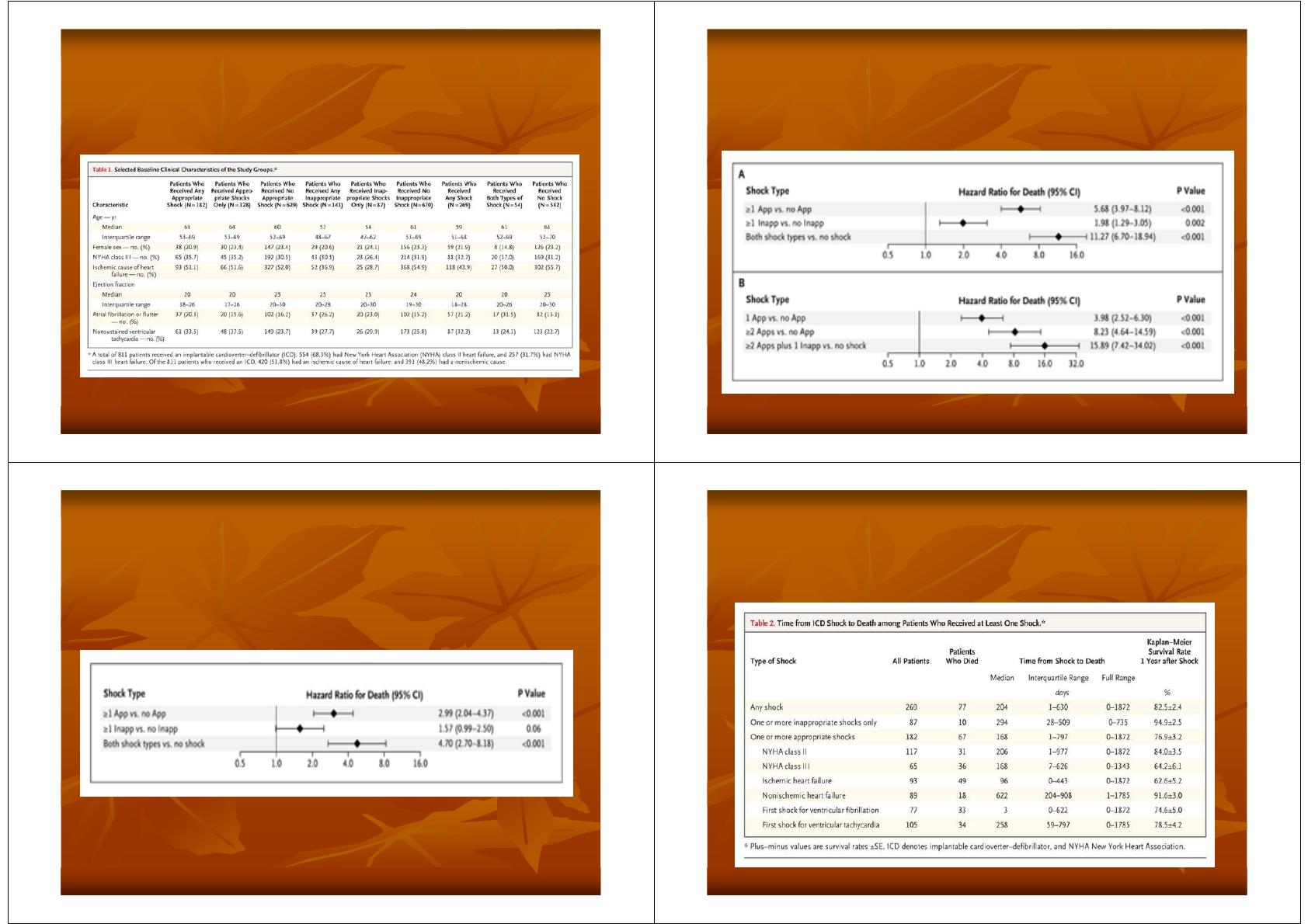This screenshot has height=924, width=1308.
Task: Click hazard ratio '3.98 (2.52–6.30)'
Action: pyautogui.click(x=1122, y=318)
